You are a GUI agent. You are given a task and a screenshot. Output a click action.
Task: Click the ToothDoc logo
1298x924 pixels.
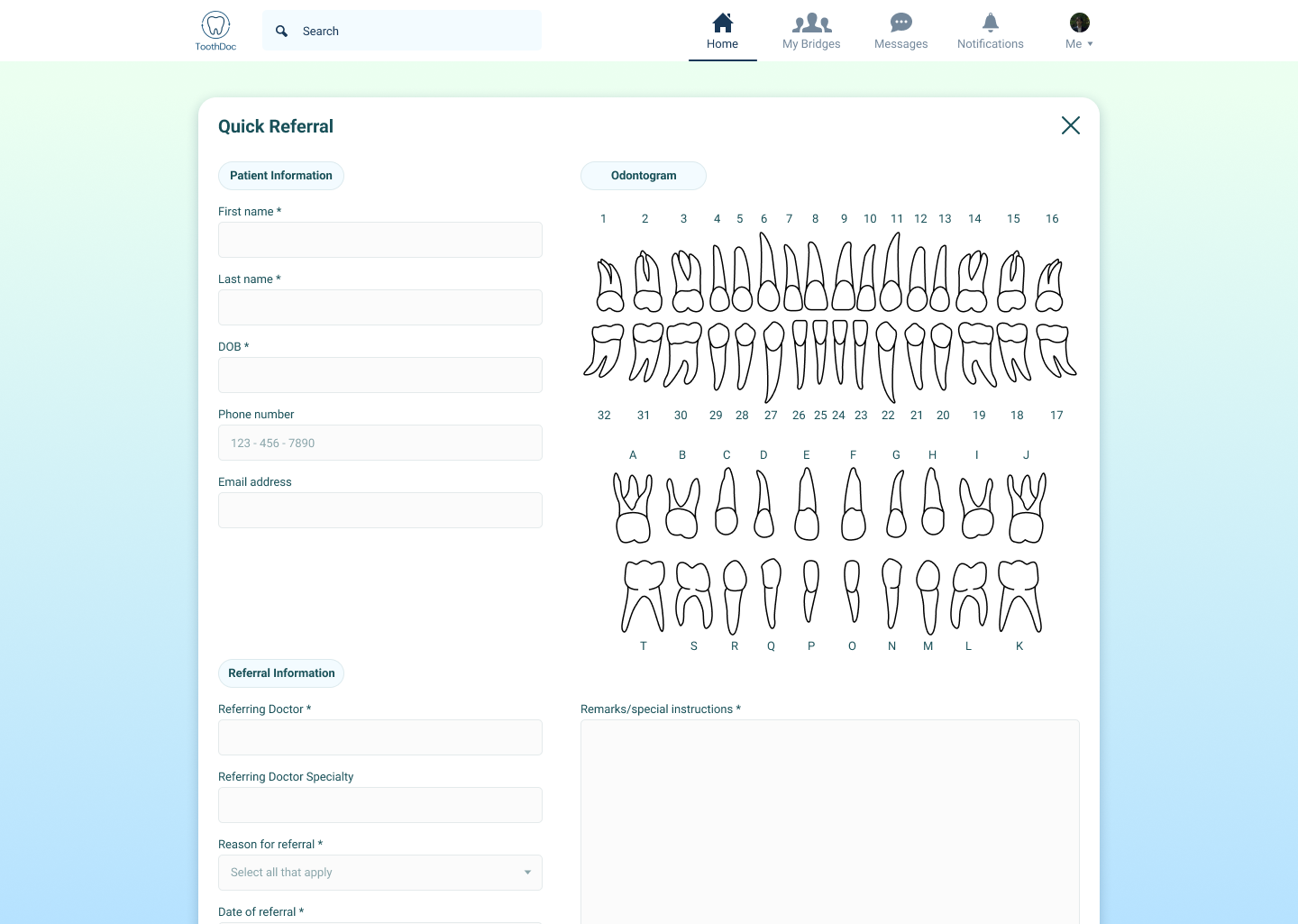[x=215, y=31]
